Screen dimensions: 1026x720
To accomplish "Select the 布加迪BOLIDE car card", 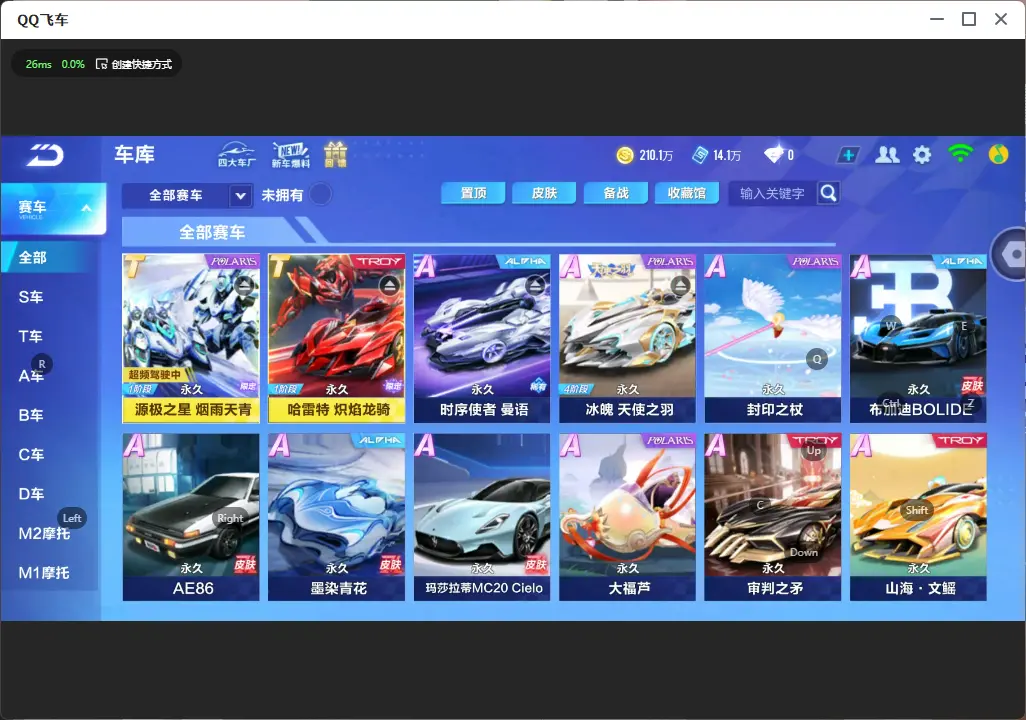I will 918,338.
